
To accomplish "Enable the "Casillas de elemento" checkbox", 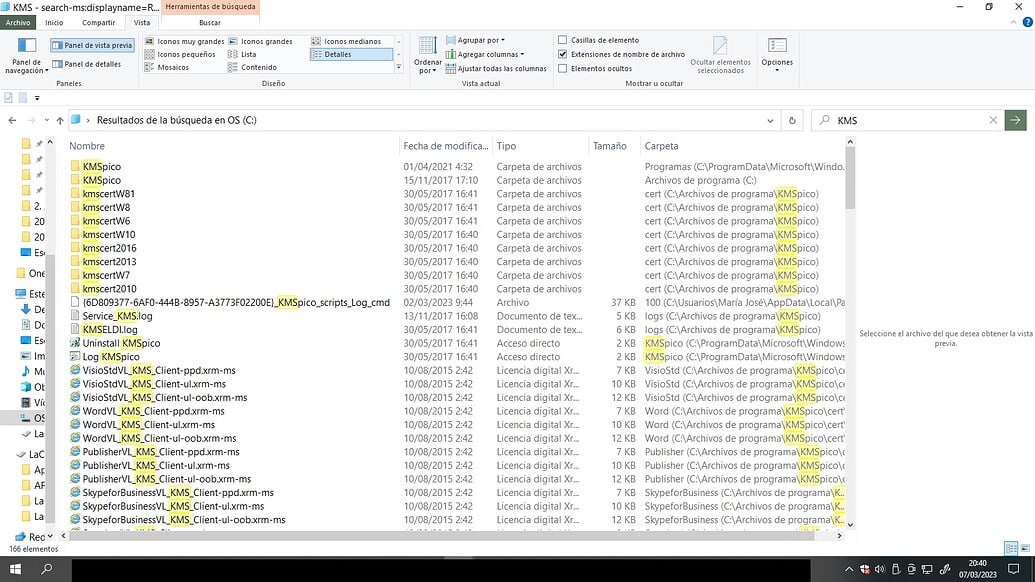I will click(x=565, y=40).
